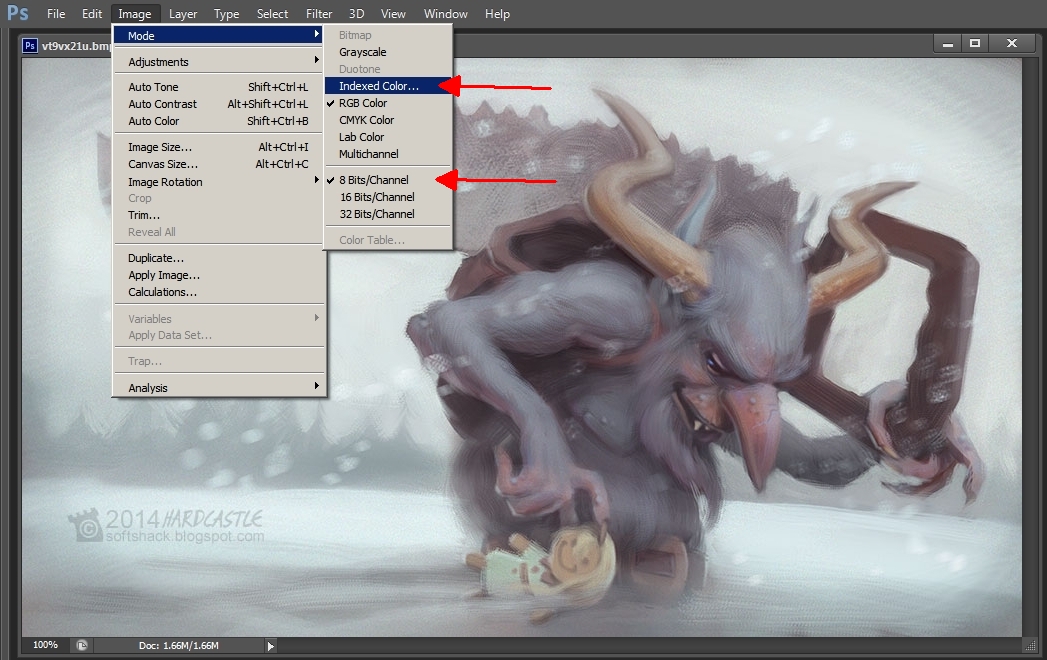Click the document Ps file icon
Screen dimensions: 1047x660
pyautogui.click(x=29, y=45)
